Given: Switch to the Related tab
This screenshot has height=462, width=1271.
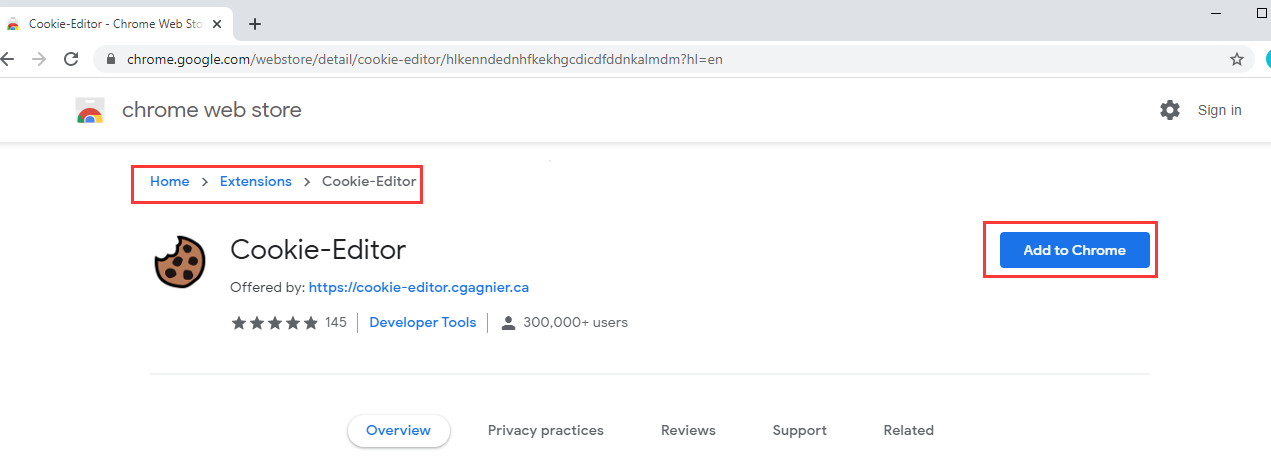Looking at the screenshot, I should pyautogui.click(x=908, y=430).
